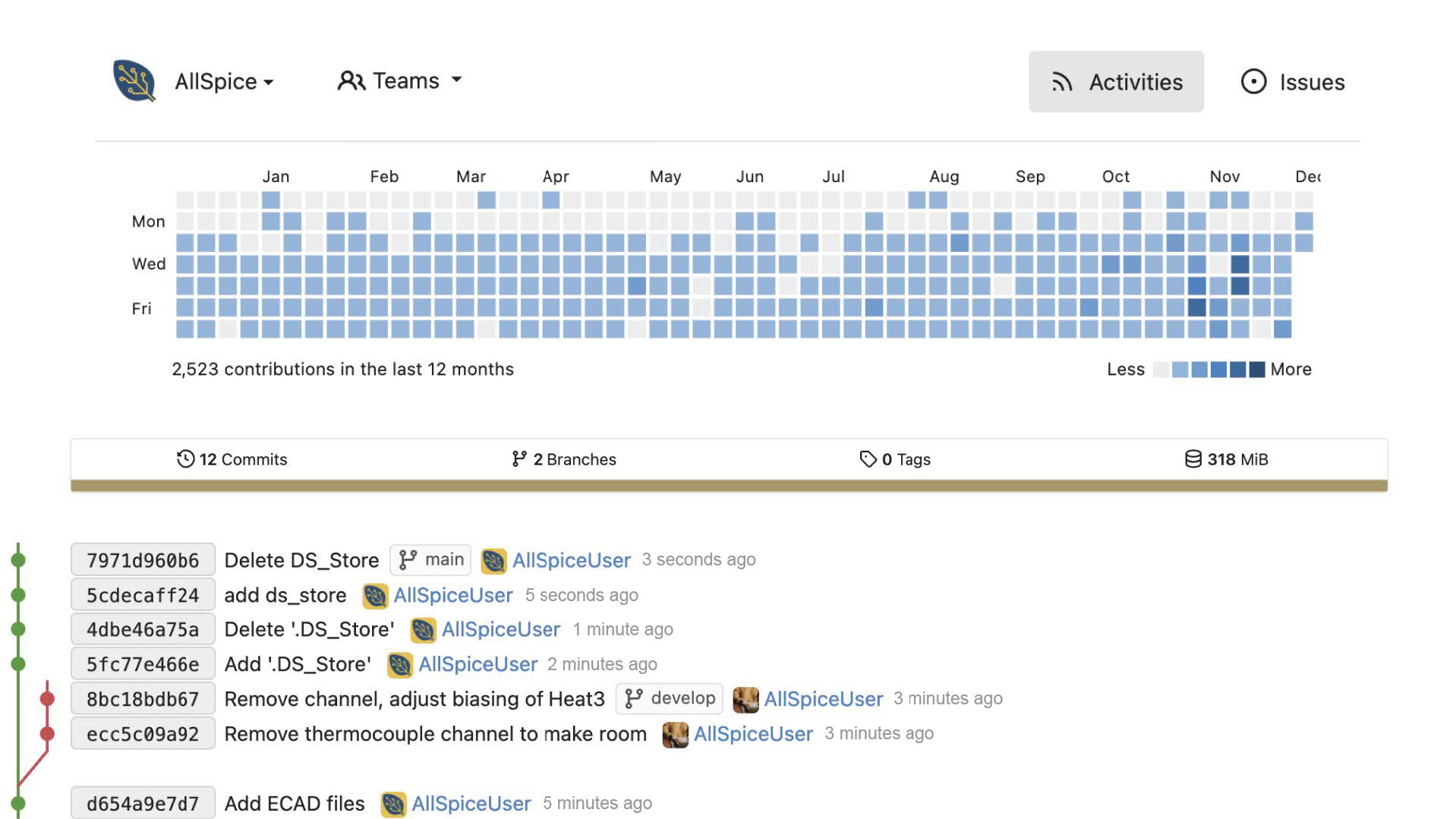Open the Teams dropdown arrow
The width and height of the screenshot is (1456, 819).
(456, 80)
